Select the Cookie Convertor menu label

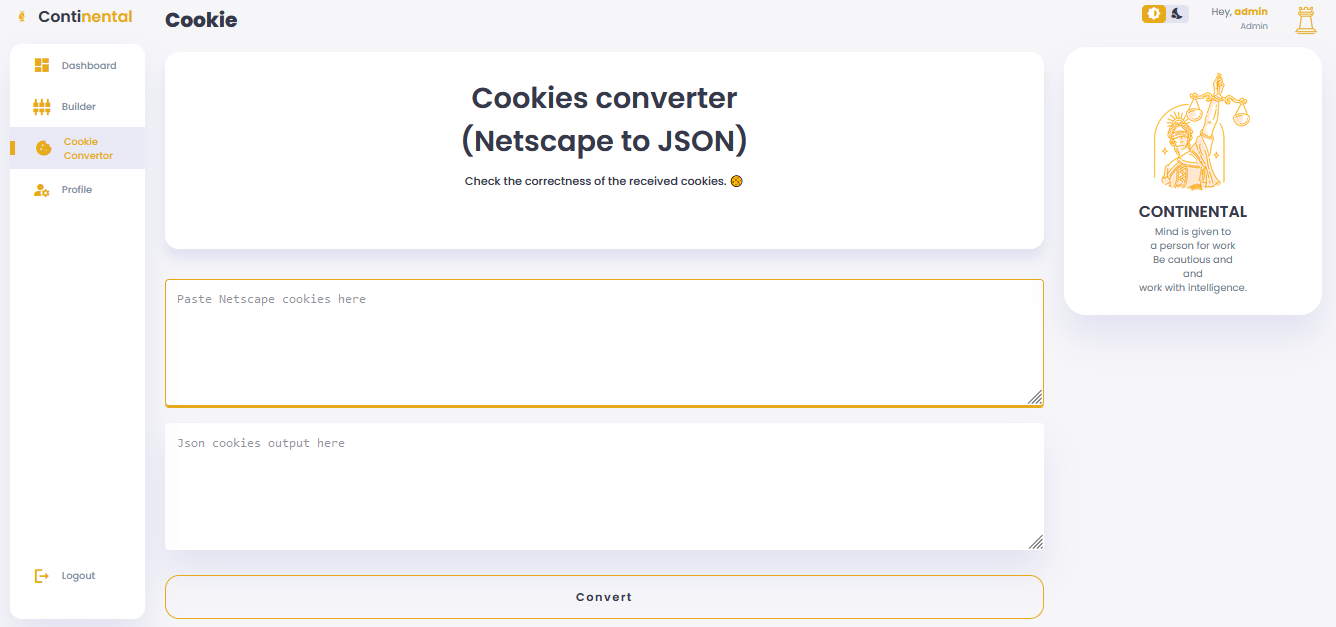[x=88, y=149]
